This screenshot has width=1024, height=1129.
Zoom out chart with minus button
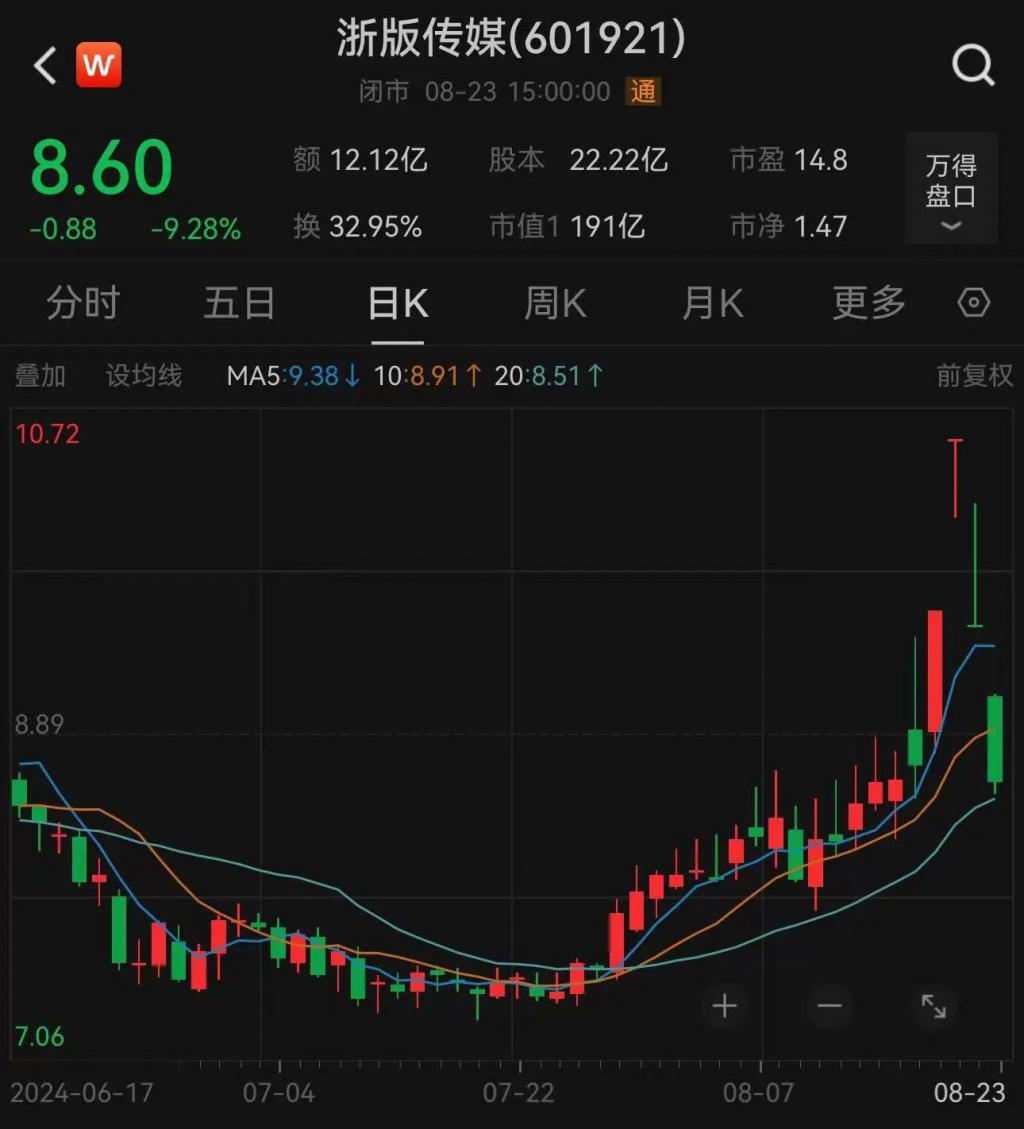[x=830, y=1005]
